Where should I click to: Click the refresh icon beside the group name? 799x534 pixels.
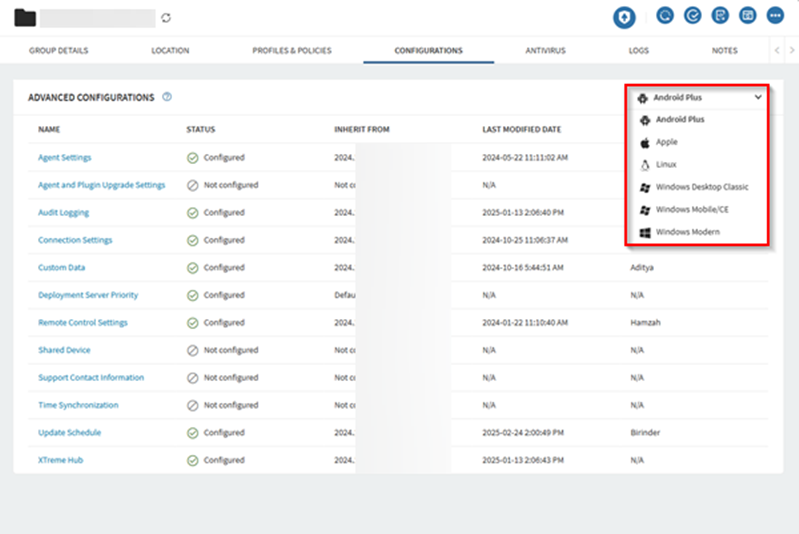(x=166, y=18)
